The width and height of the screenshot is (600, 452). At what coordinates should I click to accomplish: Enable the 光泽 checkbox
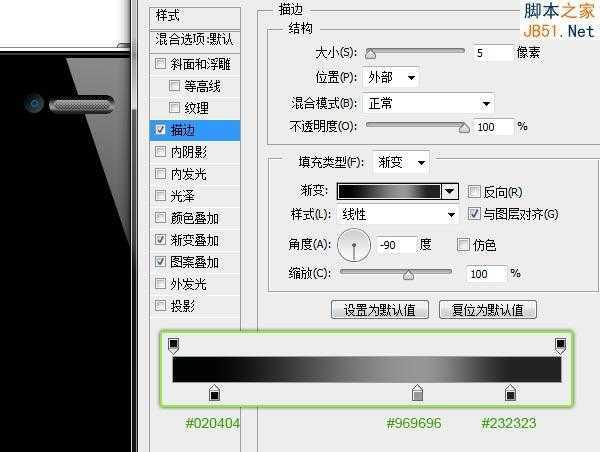click(x=161, y=196)
